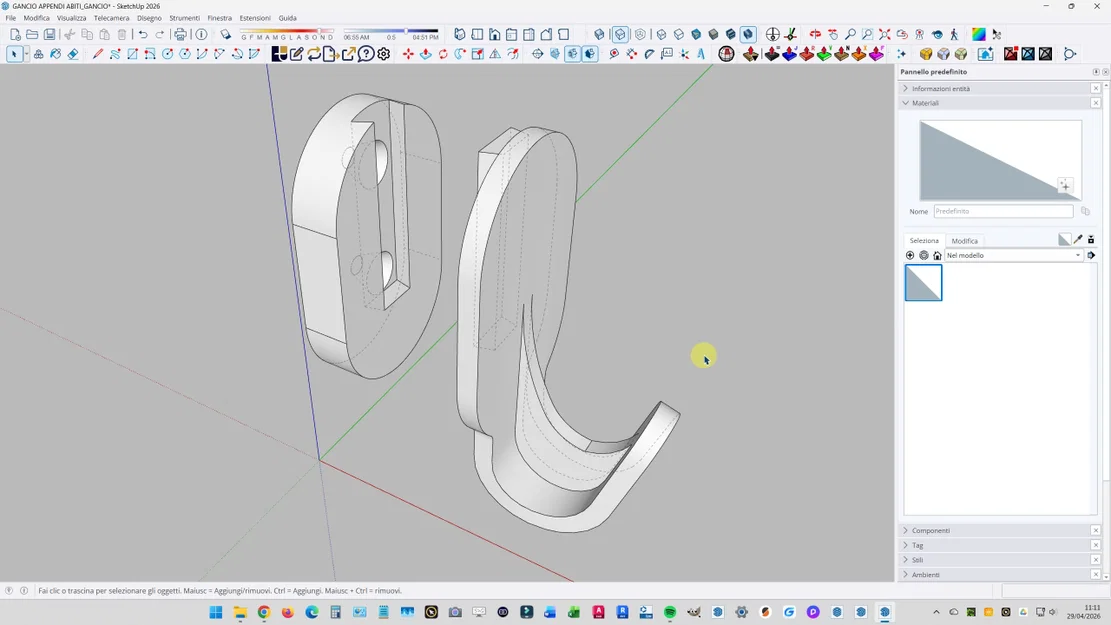Click the Zoom Extents icon
Image resolution: width=1111 pixels, height=625 pixels.
tap(885, 34)
